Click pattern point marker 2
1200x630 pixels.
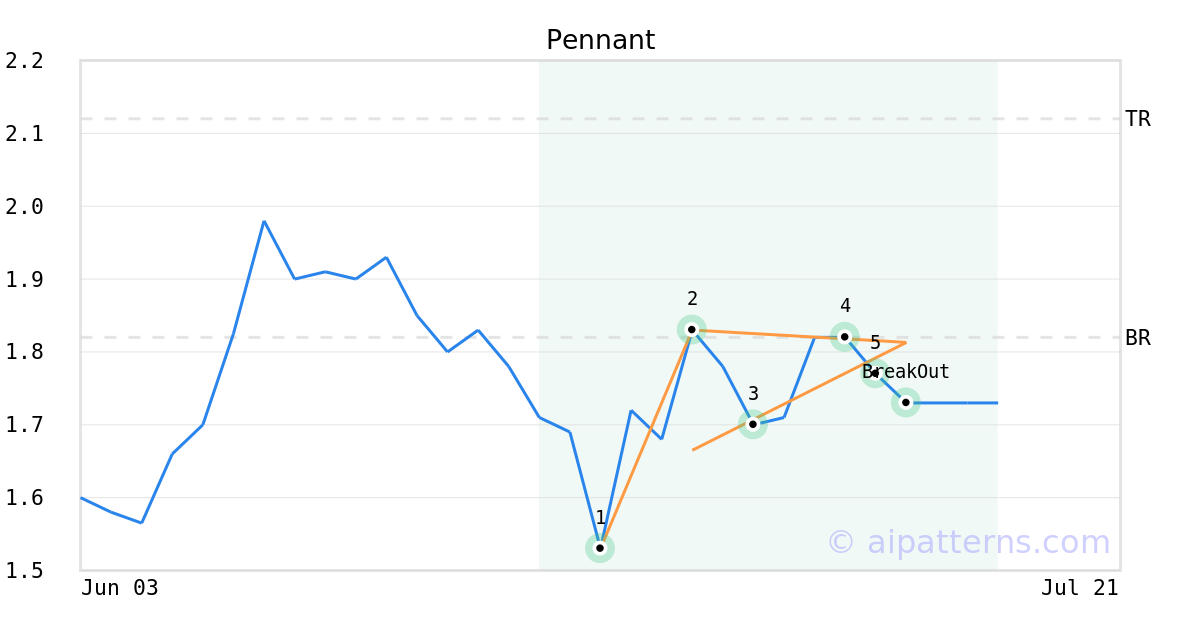[691, 329]
